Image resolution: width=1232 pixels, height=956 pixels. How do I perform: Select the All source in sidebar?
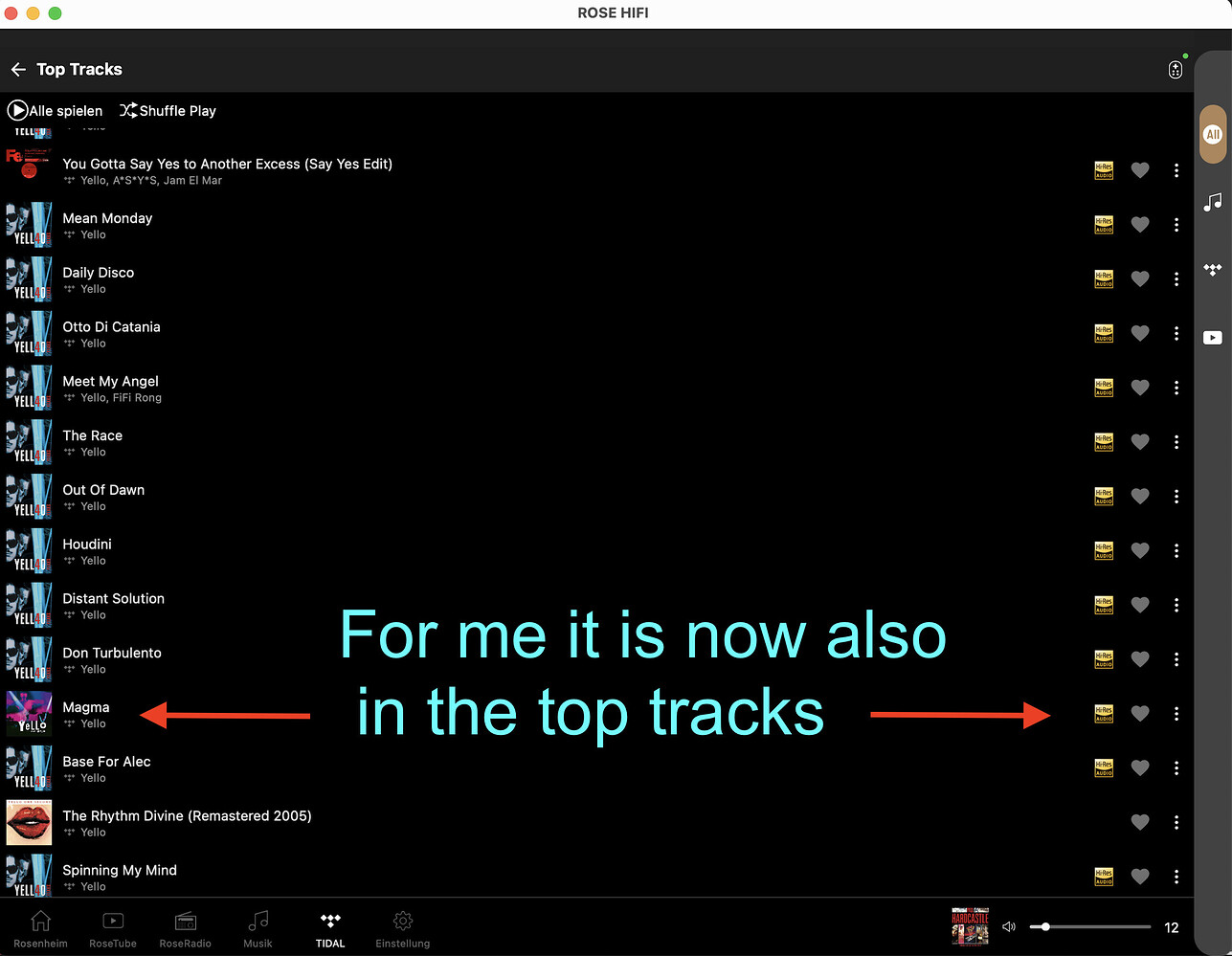[1213, 135]
